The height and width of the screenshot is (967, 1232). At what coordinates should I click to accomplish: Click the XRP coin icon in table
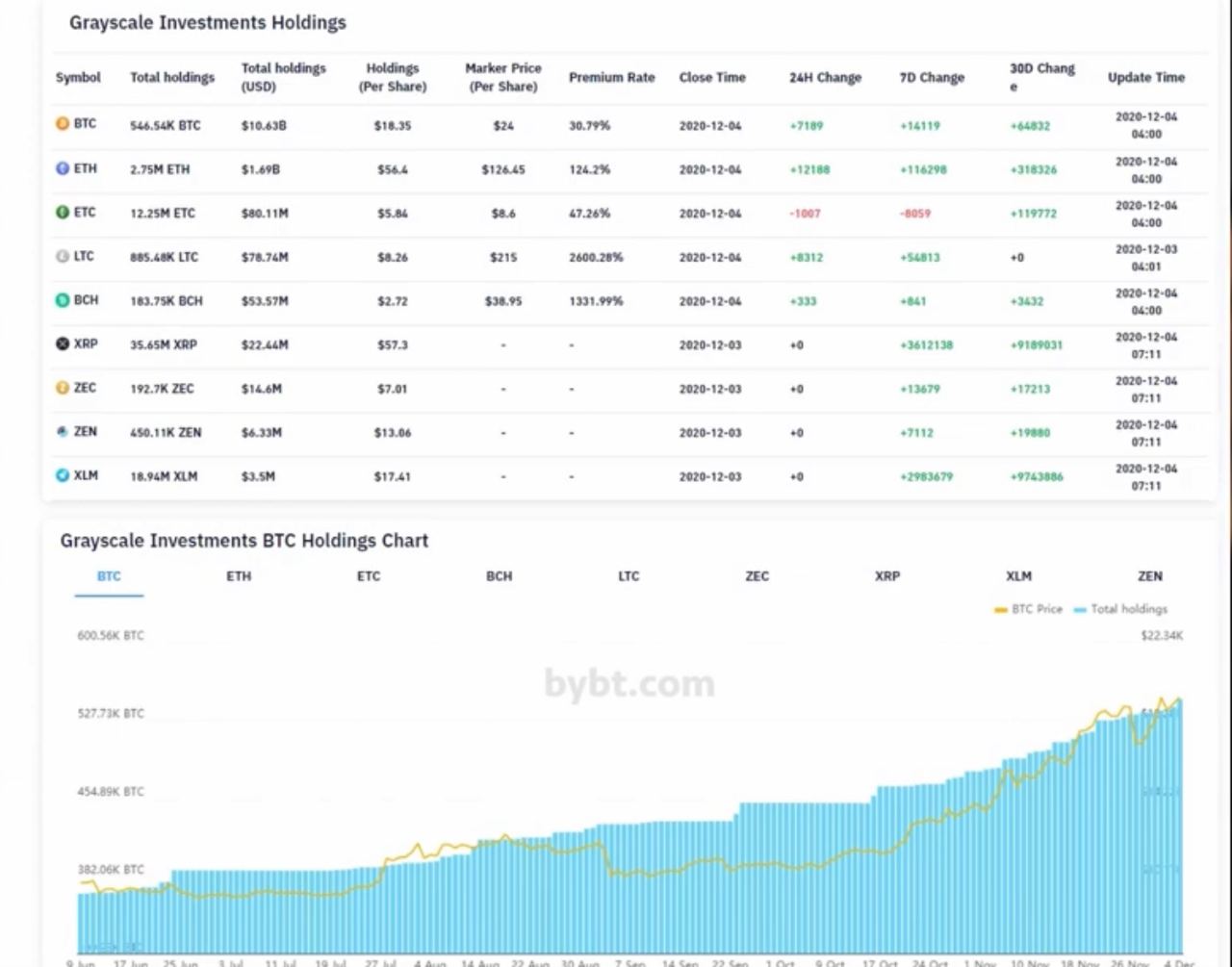coord(63,344)
